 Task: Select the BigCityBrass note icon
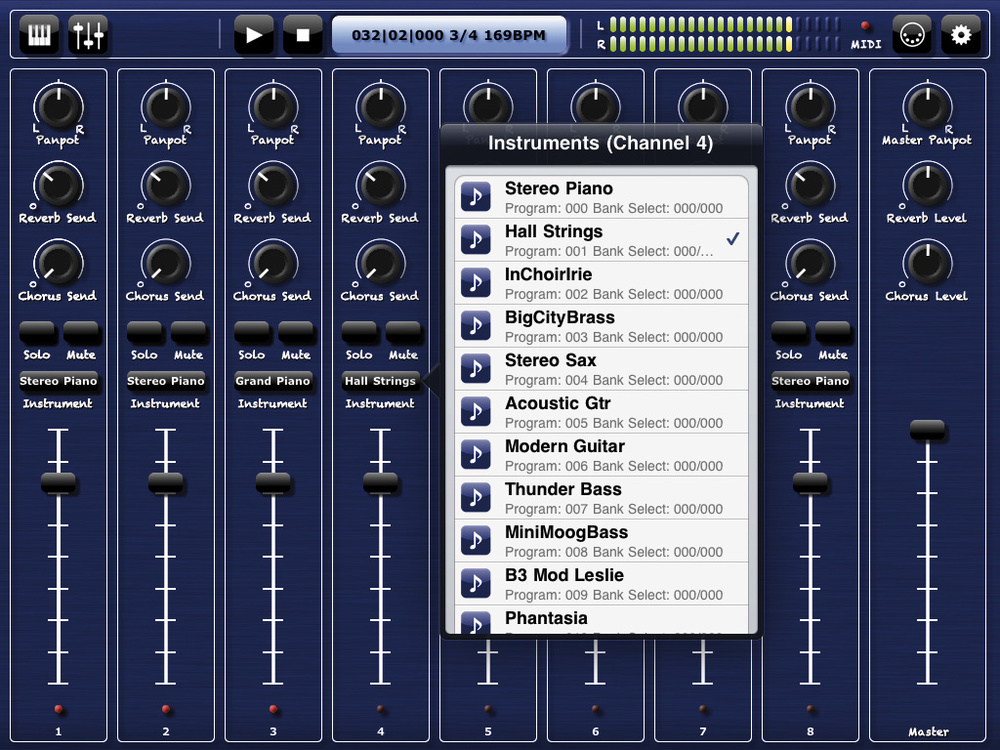point(476,326)
